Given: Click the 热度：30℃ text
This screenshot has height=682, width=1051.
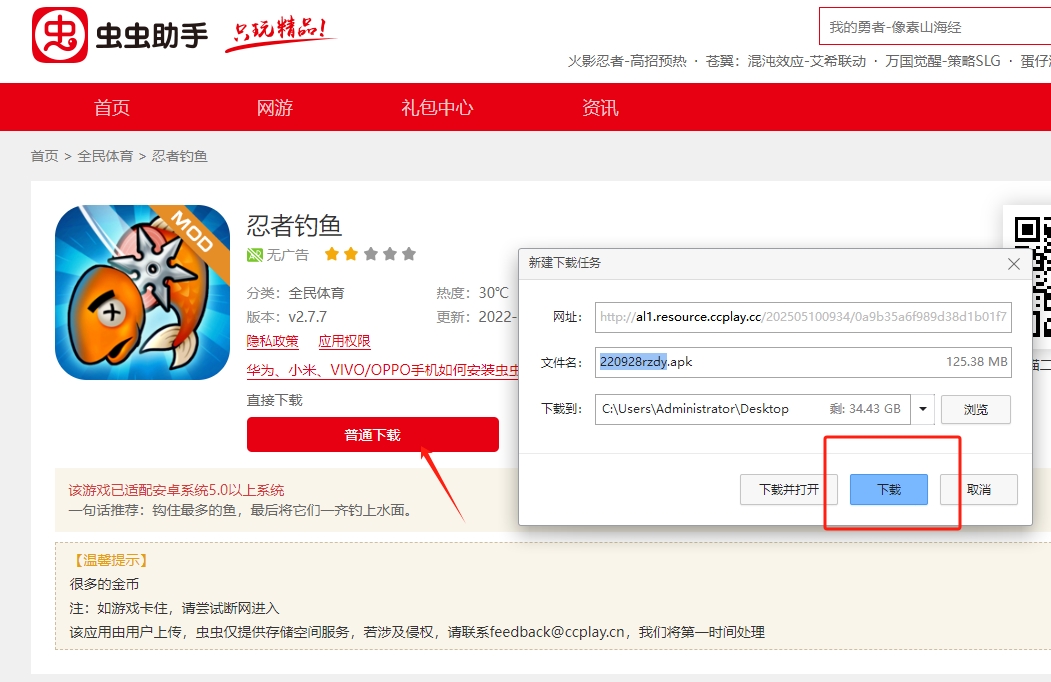Looking at the screenshot, I should (x=473, y=293).
